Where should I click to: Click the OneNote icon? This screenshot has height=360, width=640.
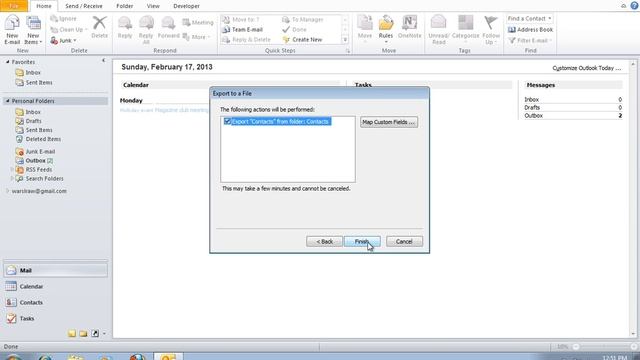[x=409, y=27]
